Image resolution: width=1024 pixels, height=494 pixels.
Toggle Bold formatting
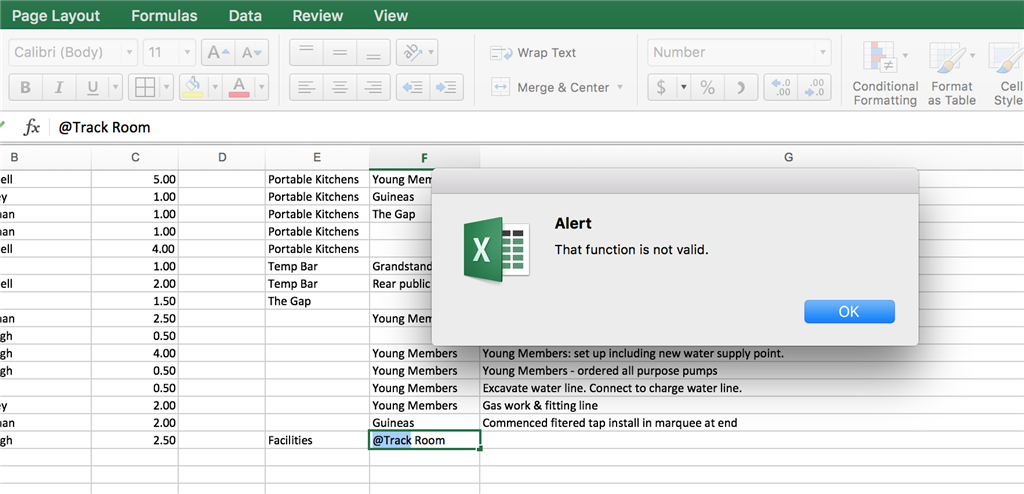point(25,87)
